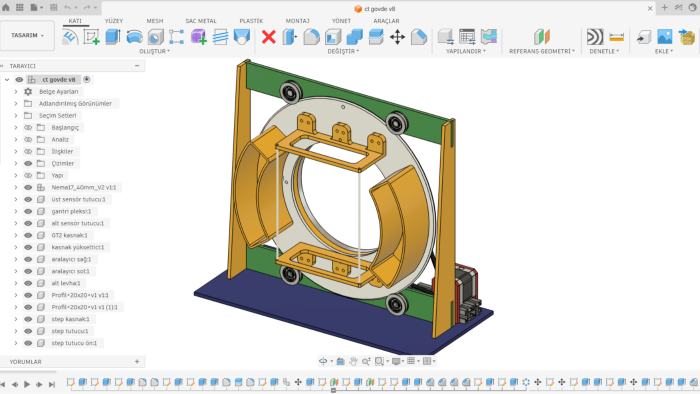Click the browser panel horizontal scrollbar
The image size is (700, 394).
[x=28, y=371]
